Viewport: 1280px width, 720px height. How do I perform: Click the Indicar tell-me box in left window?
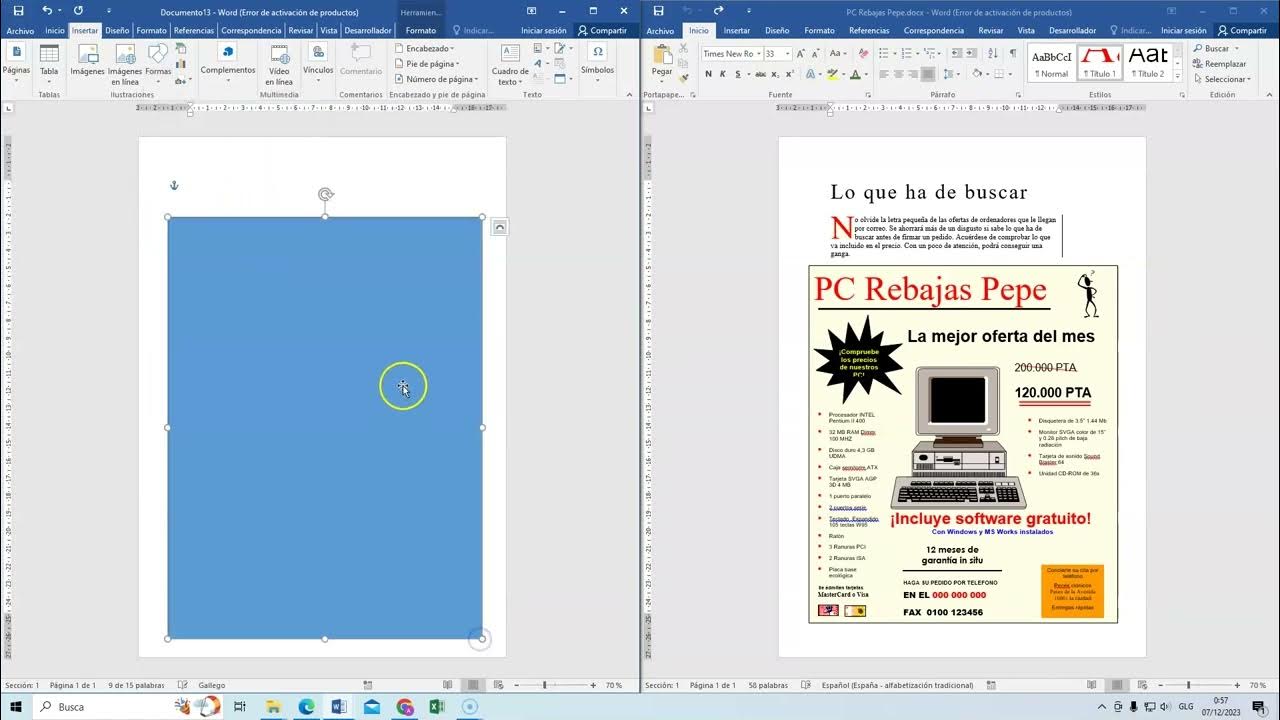coord(473,30)
